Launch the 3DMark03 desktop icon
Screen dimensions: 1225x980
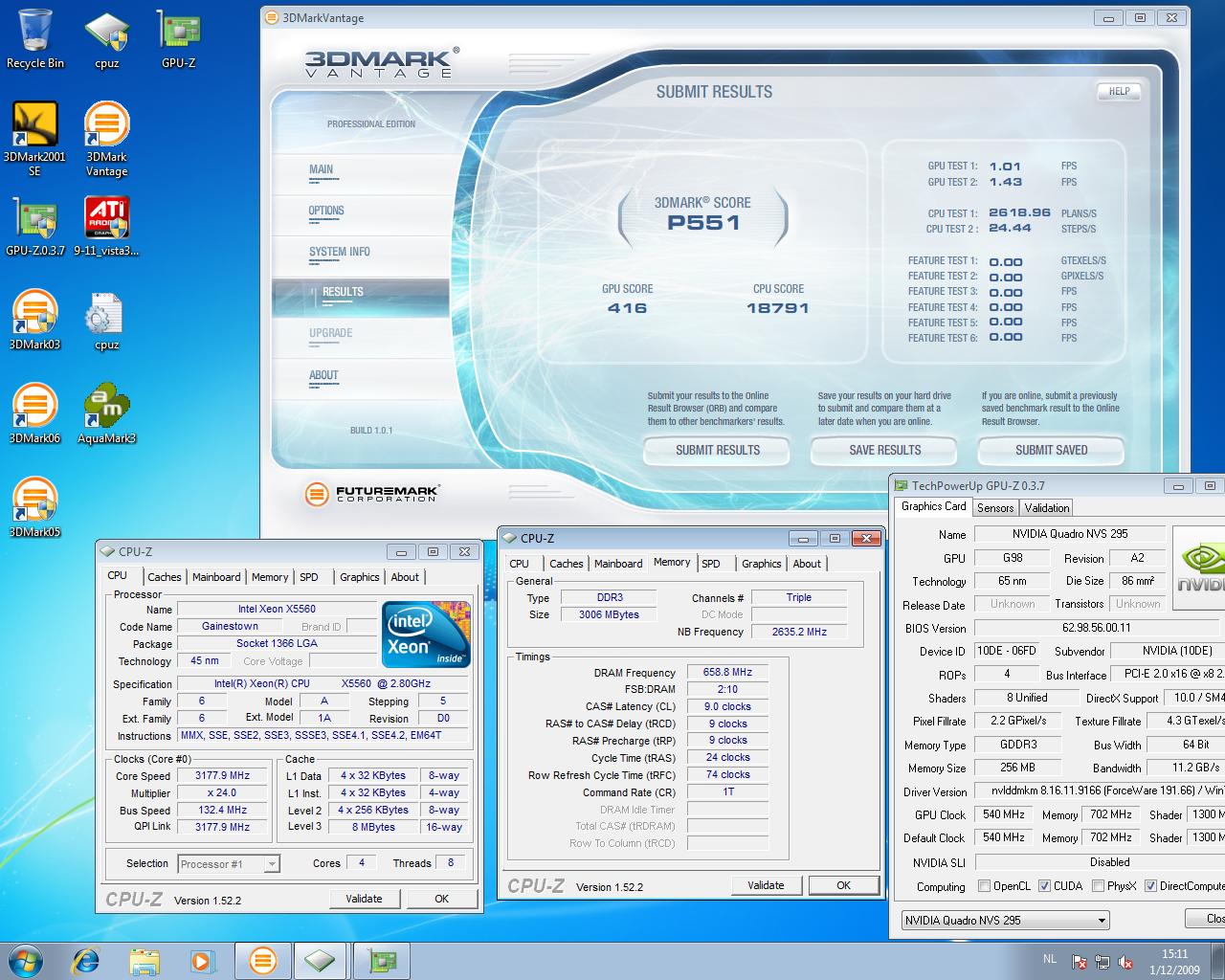34,321
